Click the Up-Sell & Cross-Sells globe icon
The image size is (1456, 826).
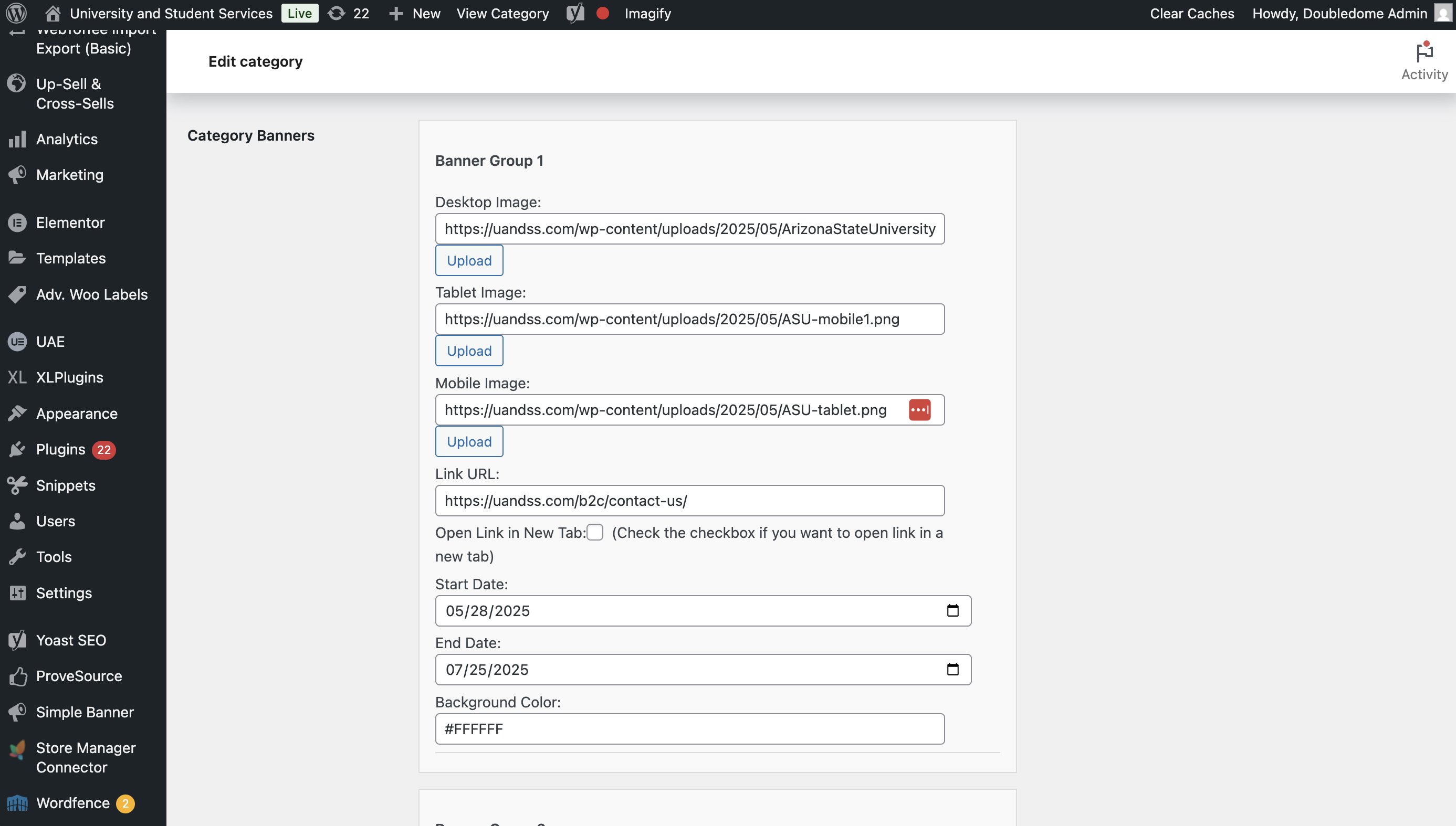(17, 83)
